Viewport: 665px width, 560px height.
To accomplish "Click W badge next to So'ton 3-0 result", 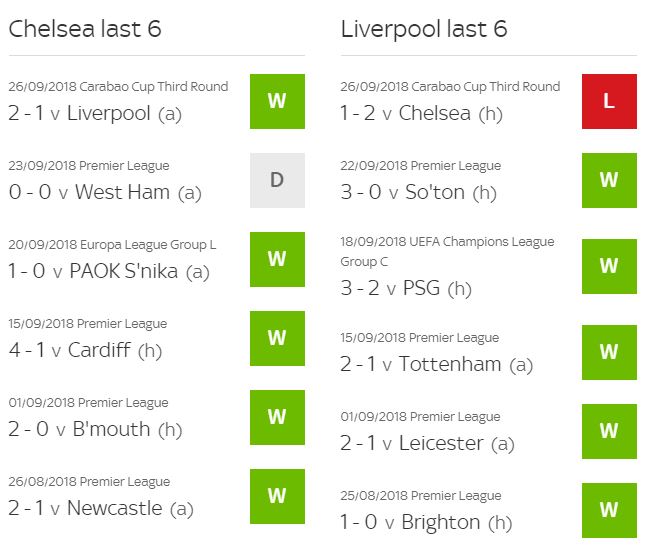I will coord(609,180).
